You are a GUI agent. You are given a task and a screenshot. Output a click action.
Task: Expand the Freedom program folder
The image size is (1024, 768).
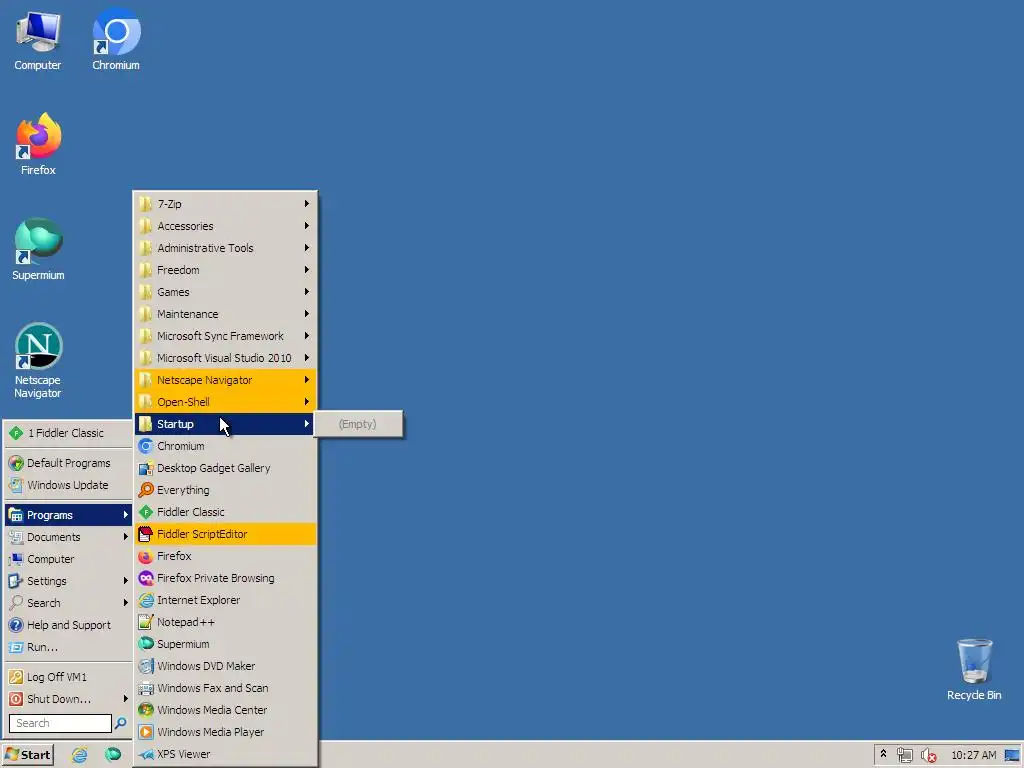point(225,270)
